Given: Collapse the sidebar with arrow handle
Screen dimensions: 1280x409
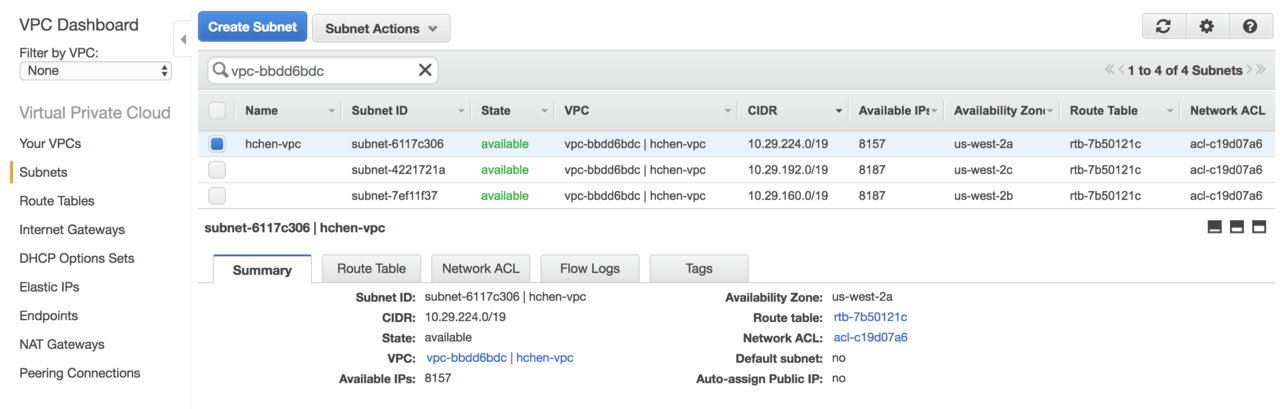Looking at the screenshot, I should click(183, 40).
